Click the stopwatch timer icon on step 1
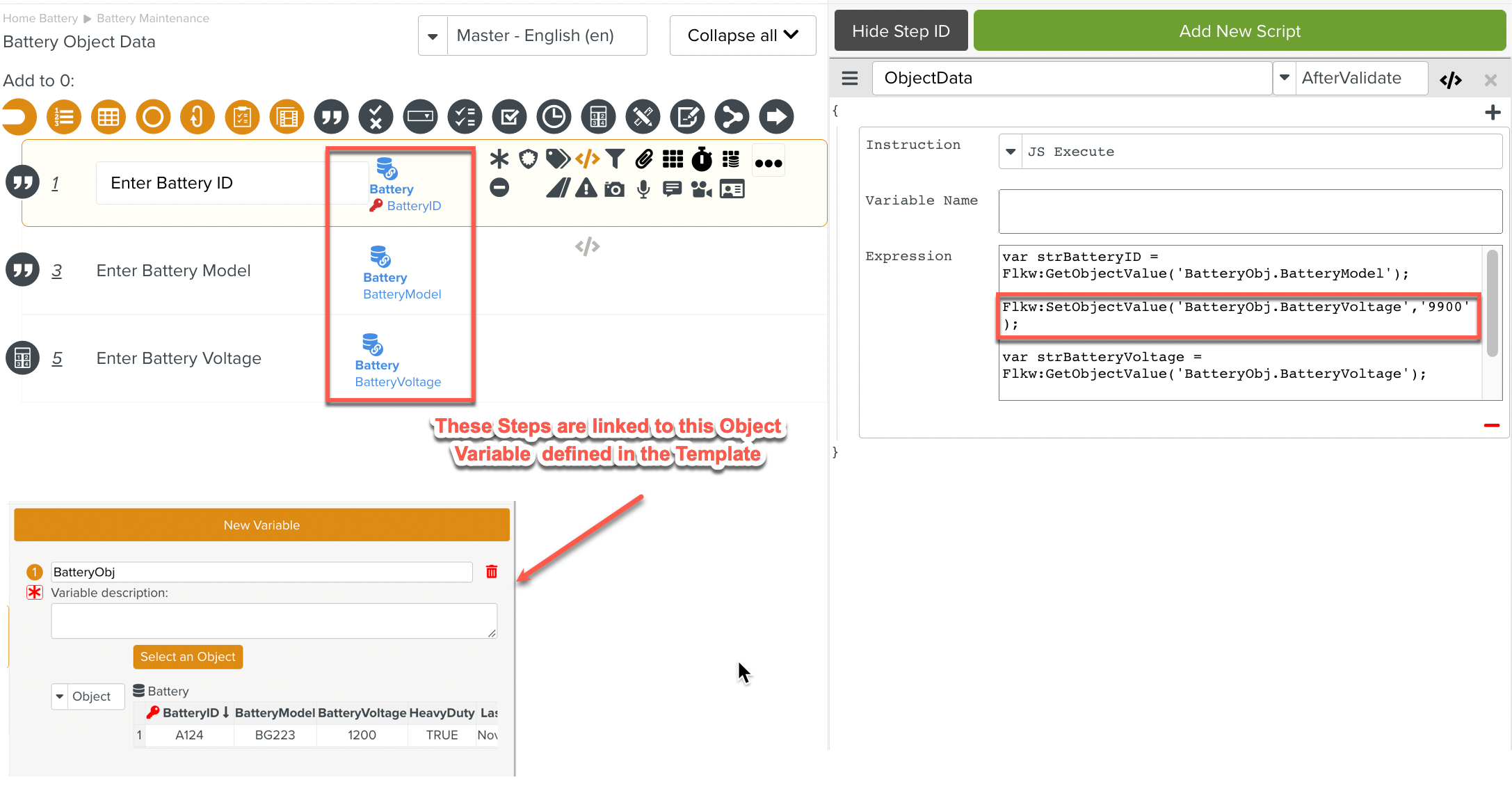 702,159
